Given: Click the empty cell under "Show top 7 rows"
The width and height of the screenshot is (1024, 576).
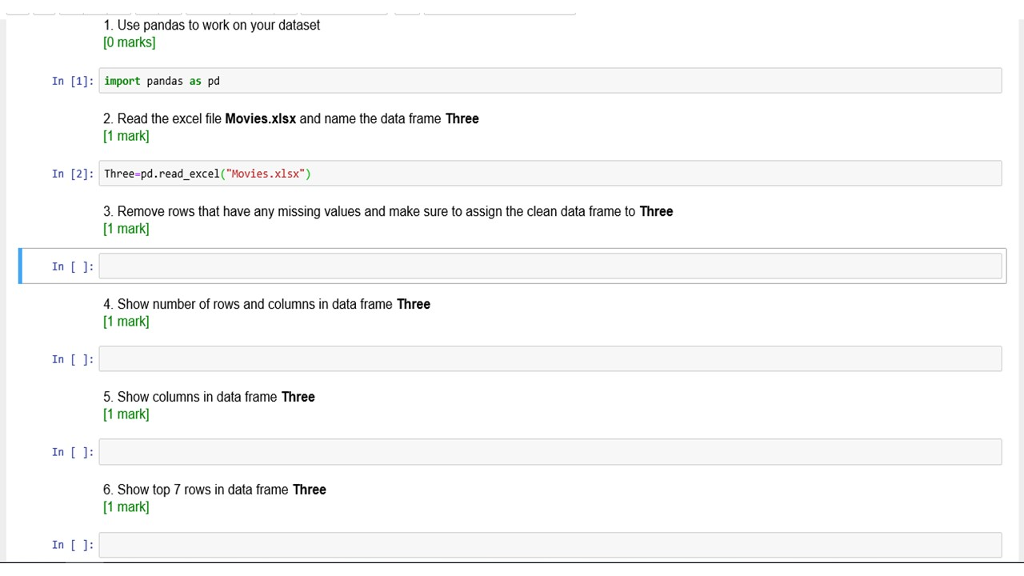Looking at the screenshot, I should pos(550,544).
